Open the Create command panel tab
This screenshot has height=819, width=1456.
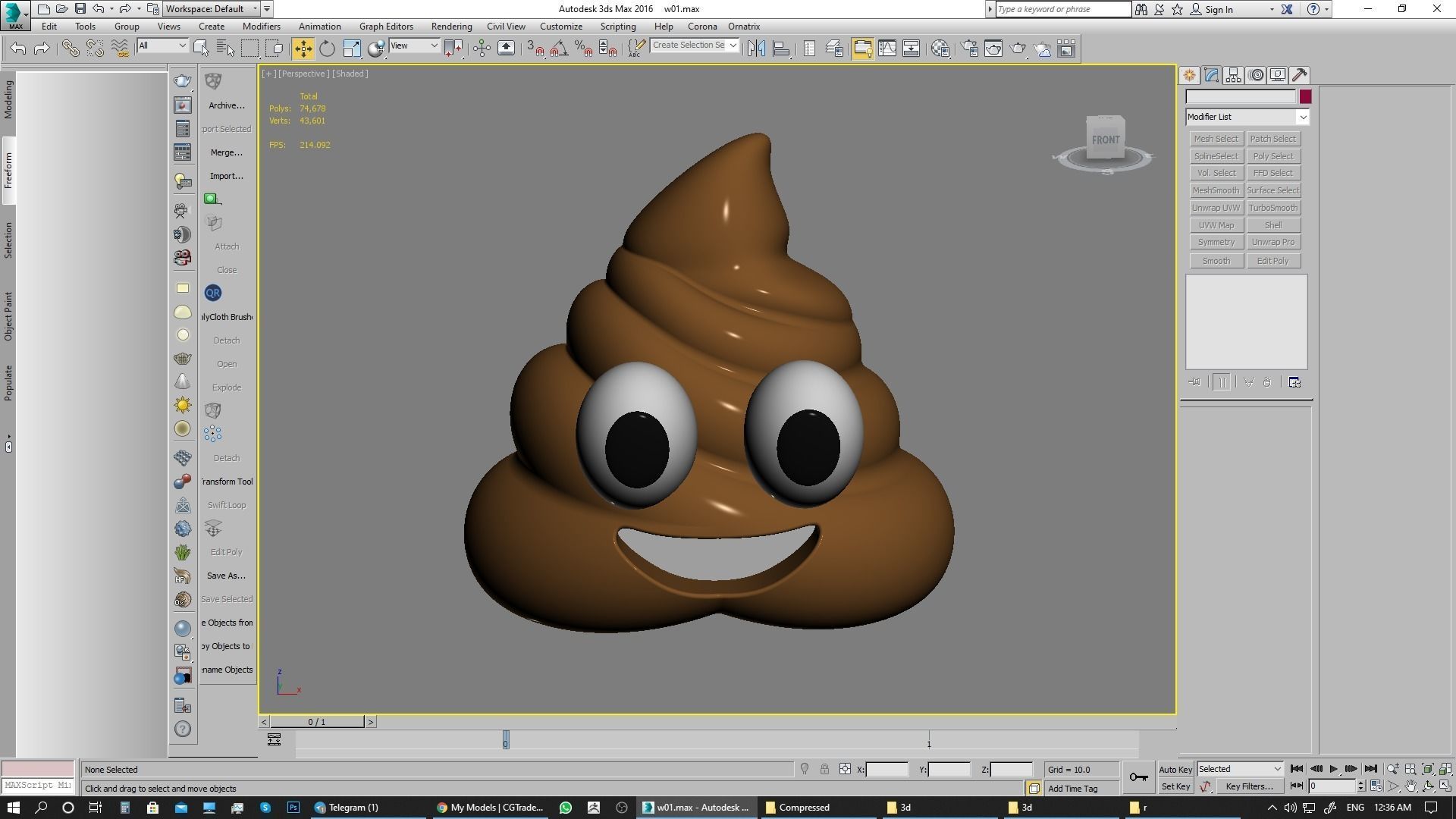tap(1189, 75)
